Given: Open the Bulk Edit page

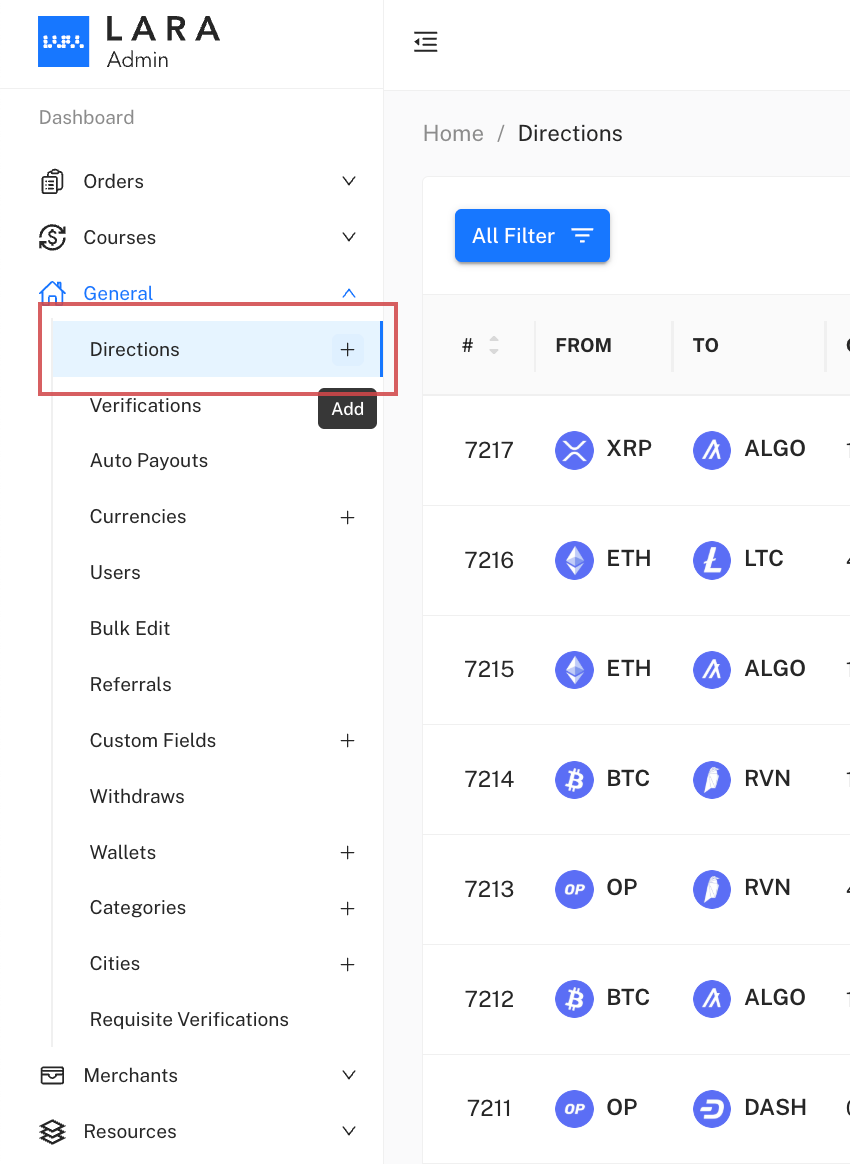Looking at the screenshot, I should point(130,629).
